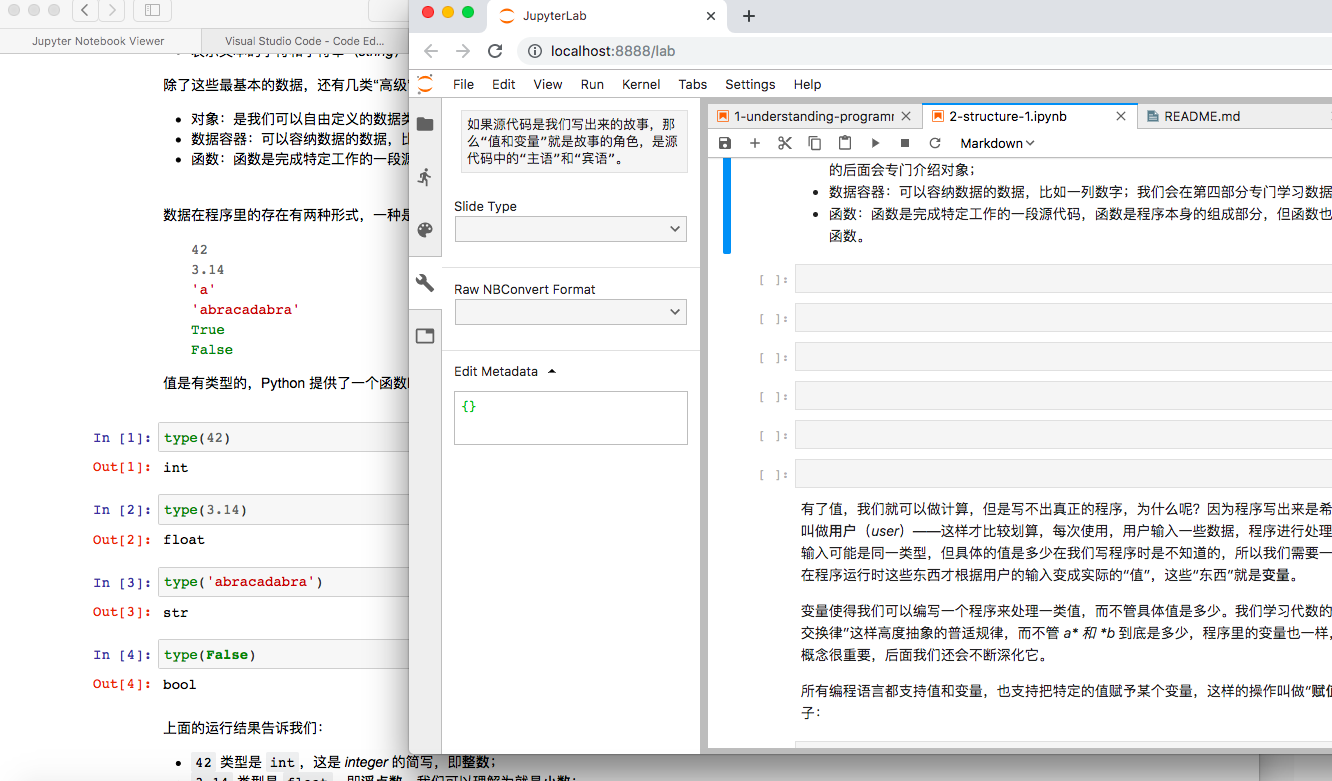Paste cell using the clipboard icon

point(845,143)
